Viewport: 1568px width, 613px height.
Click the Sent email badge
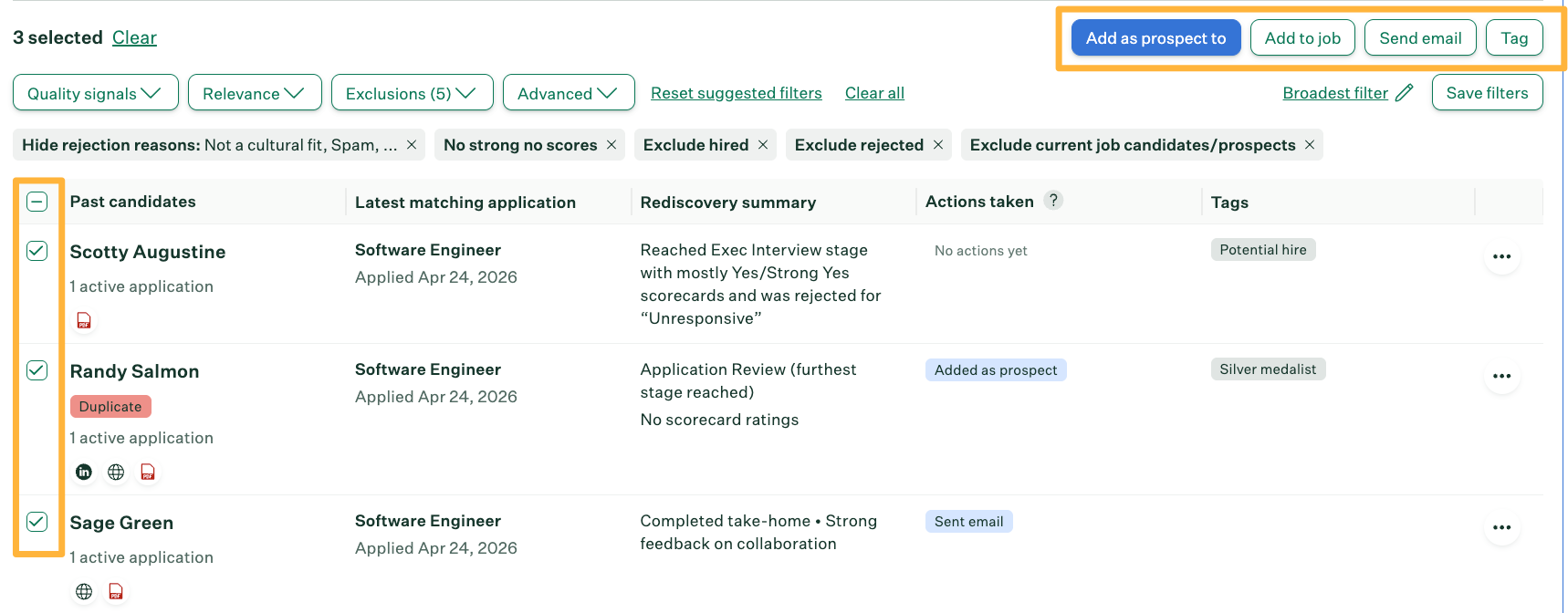click(x=968, y=521)
